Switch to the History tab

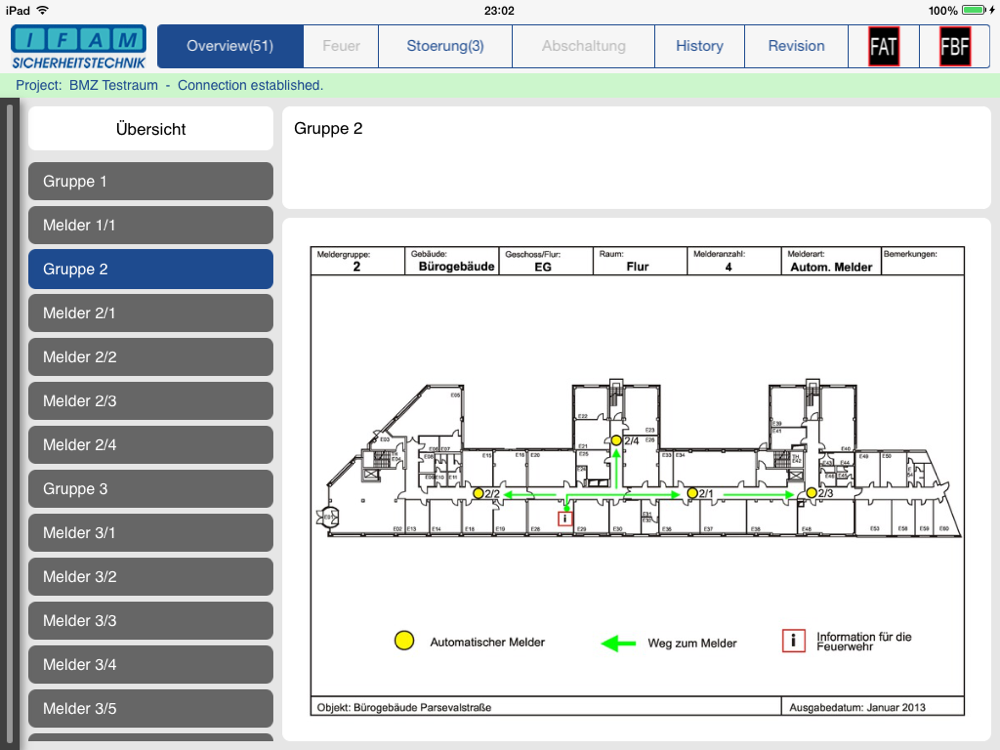pos(699,46)
